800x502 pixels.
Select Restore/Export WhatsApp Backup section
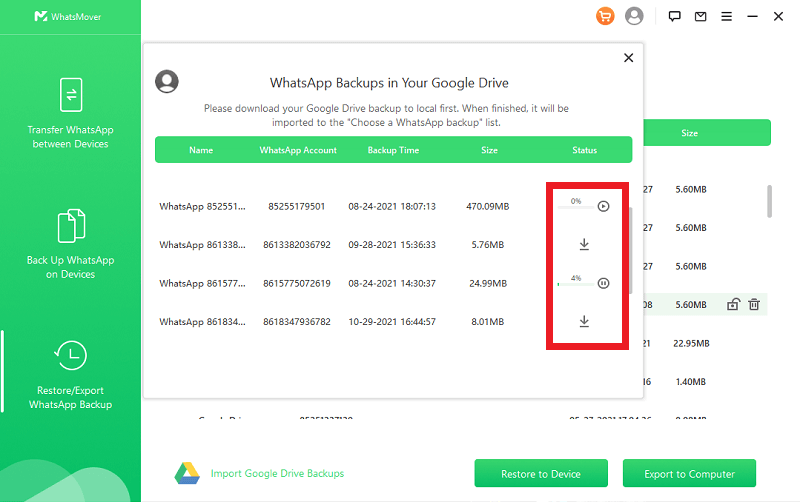point(70,374)
